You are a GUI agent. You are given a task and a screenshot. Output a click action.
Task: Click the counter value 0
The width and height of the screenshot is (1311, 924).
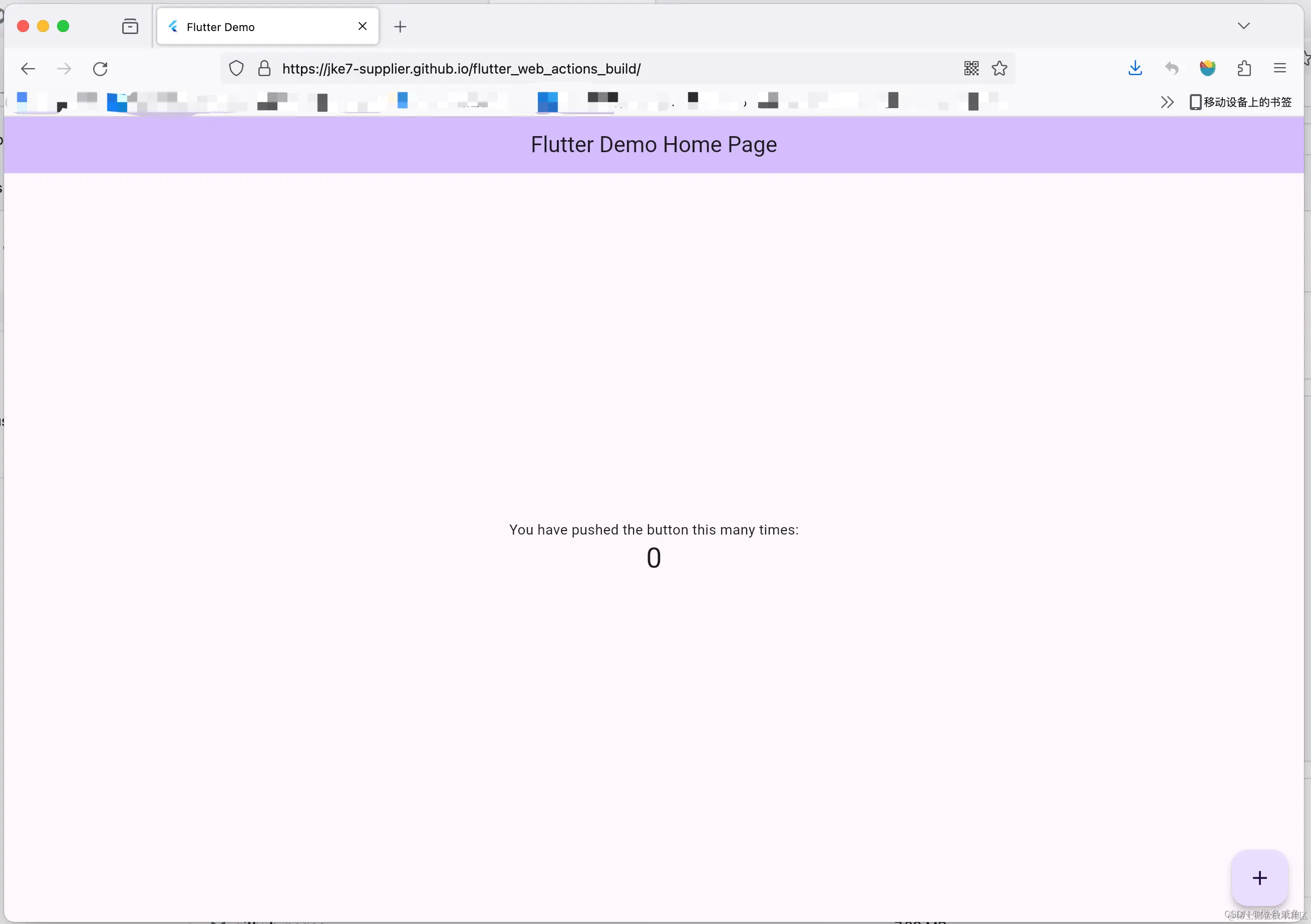pos(654,558)
